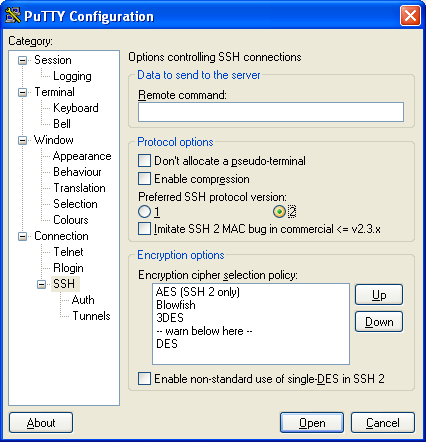The width and height of the screenshot is (426, 442).
Task: Enable non-standard single-DES in SSH 2
Action: coord(144,379)
